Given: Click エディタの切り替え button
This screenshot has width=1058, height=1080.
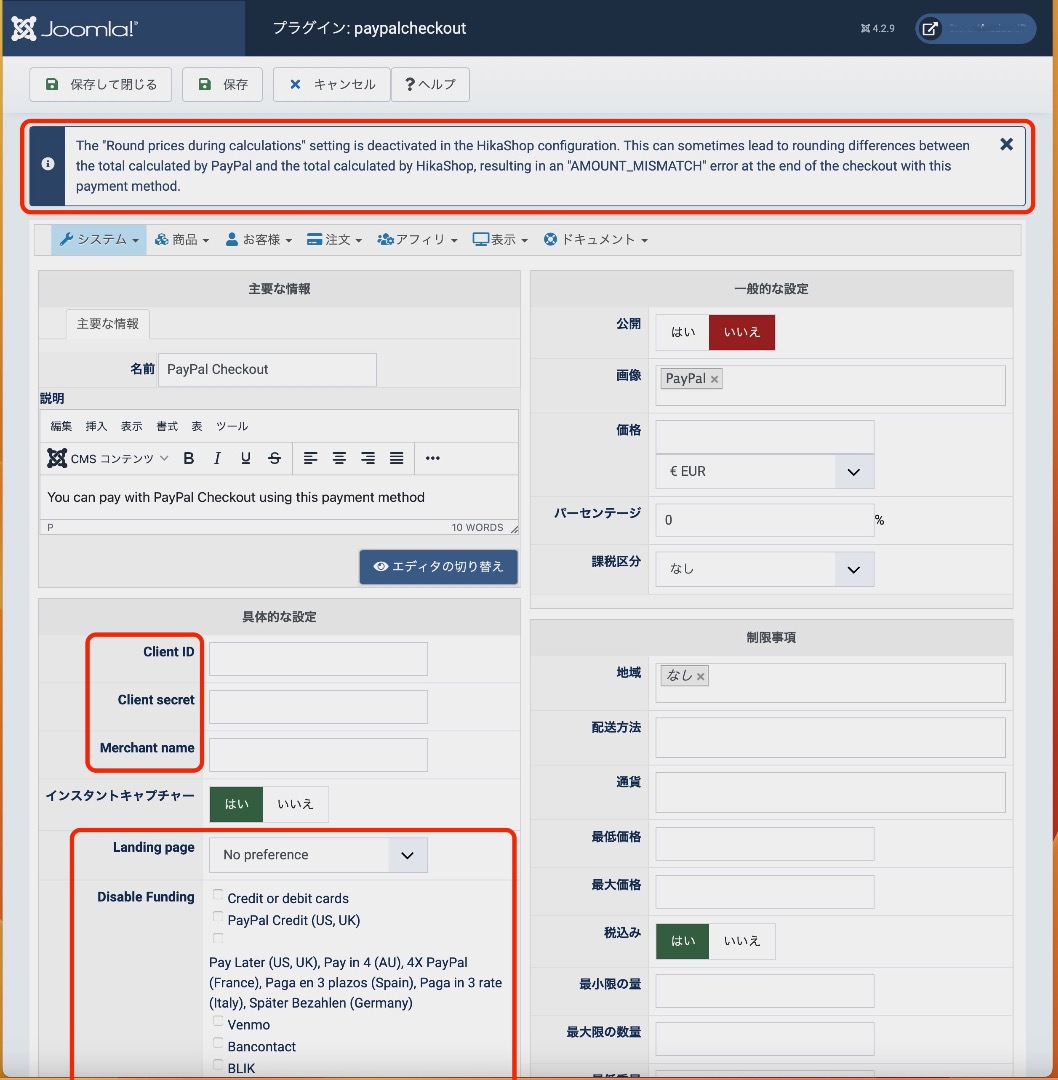Looking at the screenshot, I should 438,566.
